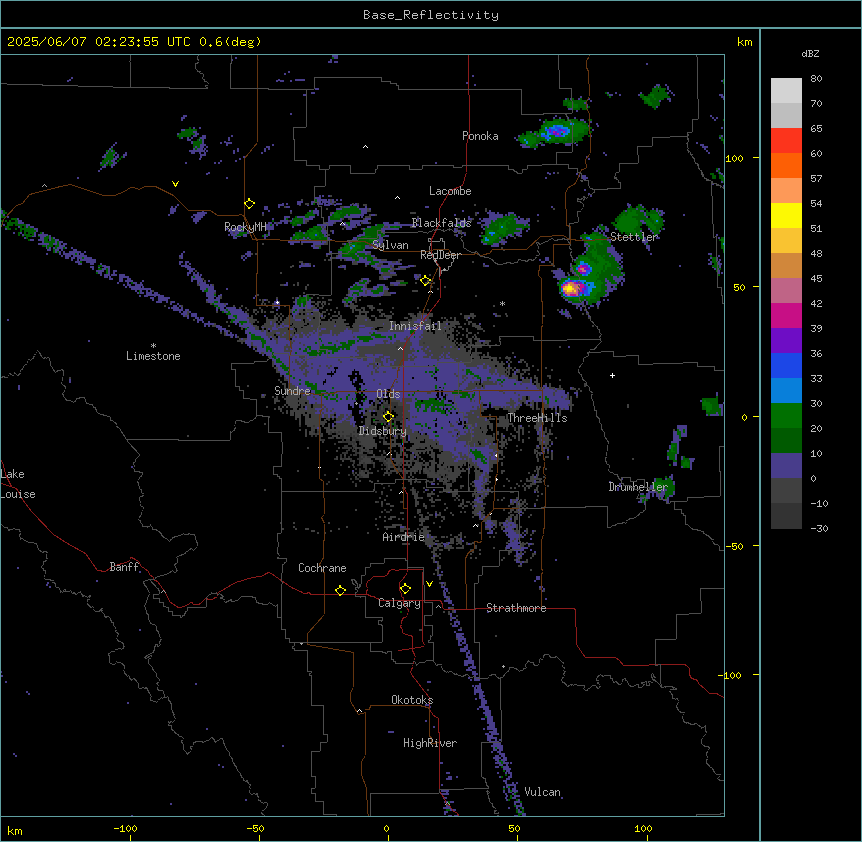Screen dimensions: 862x842
Task: Click the Olds label
Action: click(388, 394)
